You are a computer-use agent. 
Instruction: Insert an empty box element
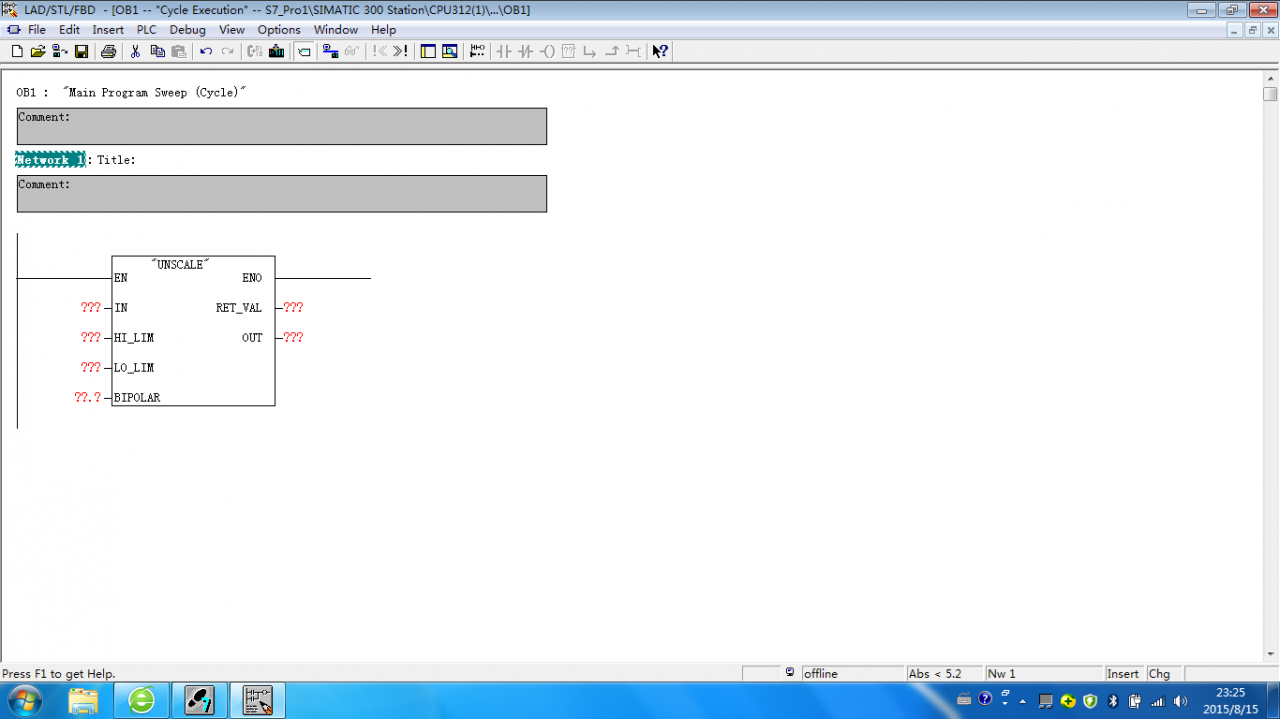(x=568, y=51)
